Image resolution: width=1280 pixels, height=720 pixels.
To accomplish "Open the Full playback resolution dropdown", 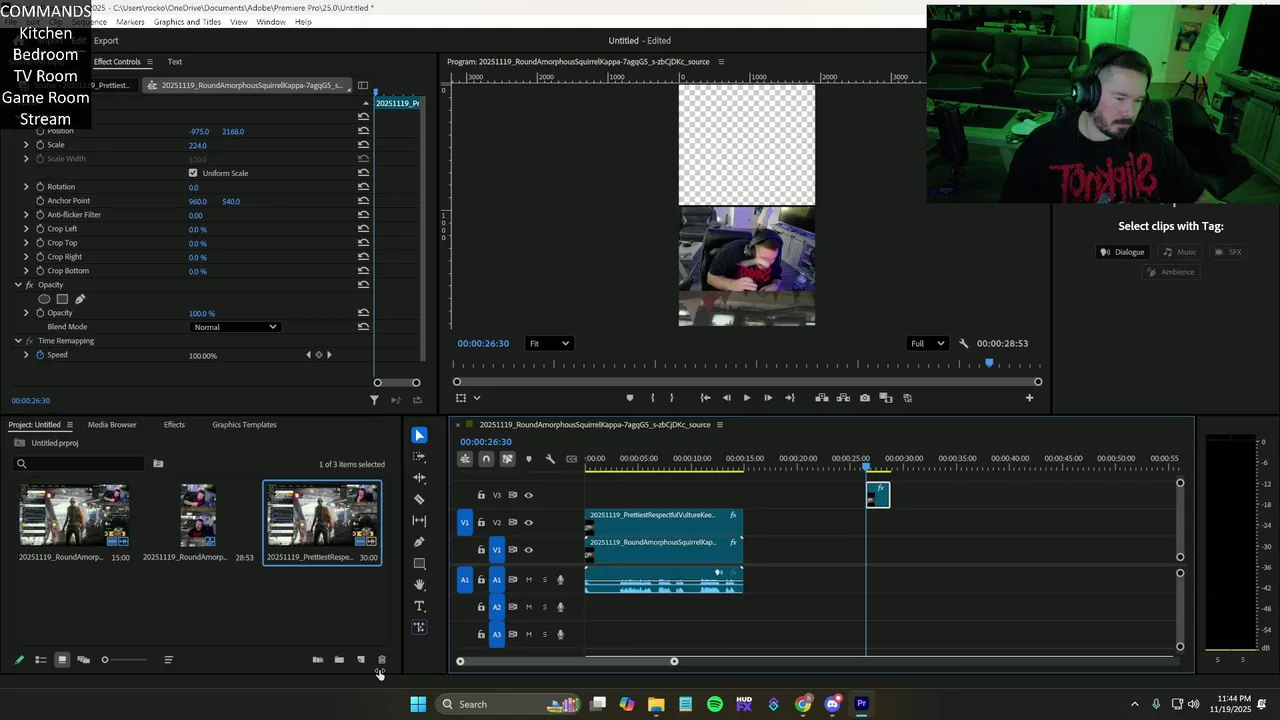I will [927, 343].
